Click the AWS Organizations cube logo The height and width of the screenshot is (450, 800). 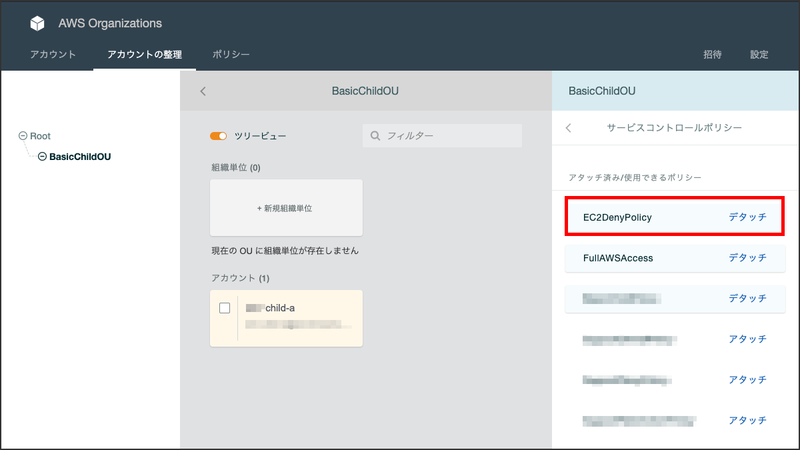tap(37, 23)
